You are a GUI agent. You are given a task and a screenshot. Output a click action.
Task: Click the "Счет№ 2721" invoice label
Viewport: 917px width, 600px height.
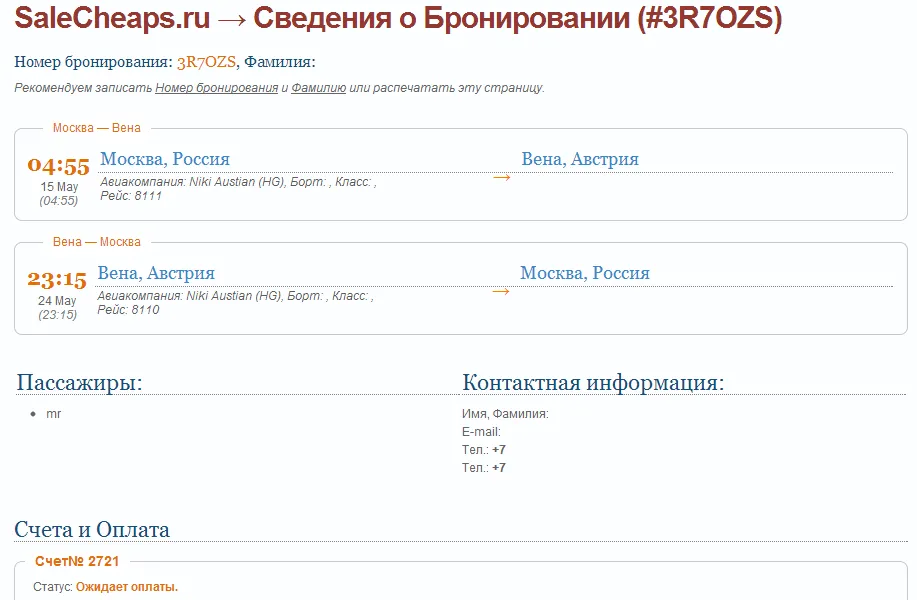(77, 560)
